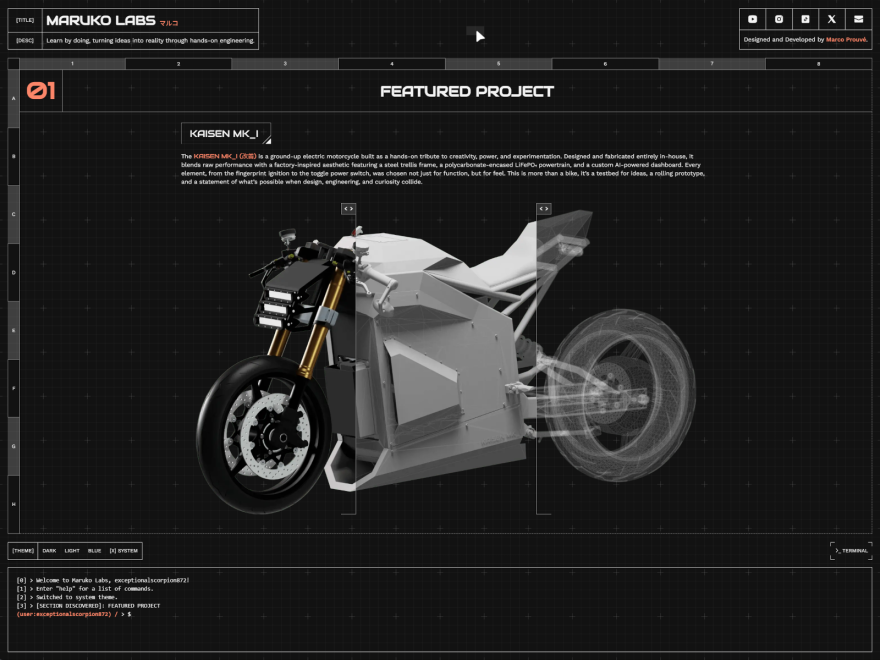This screenshot has height=660, width=880.
Task: Click the email envelope icon
Action: 858,19
